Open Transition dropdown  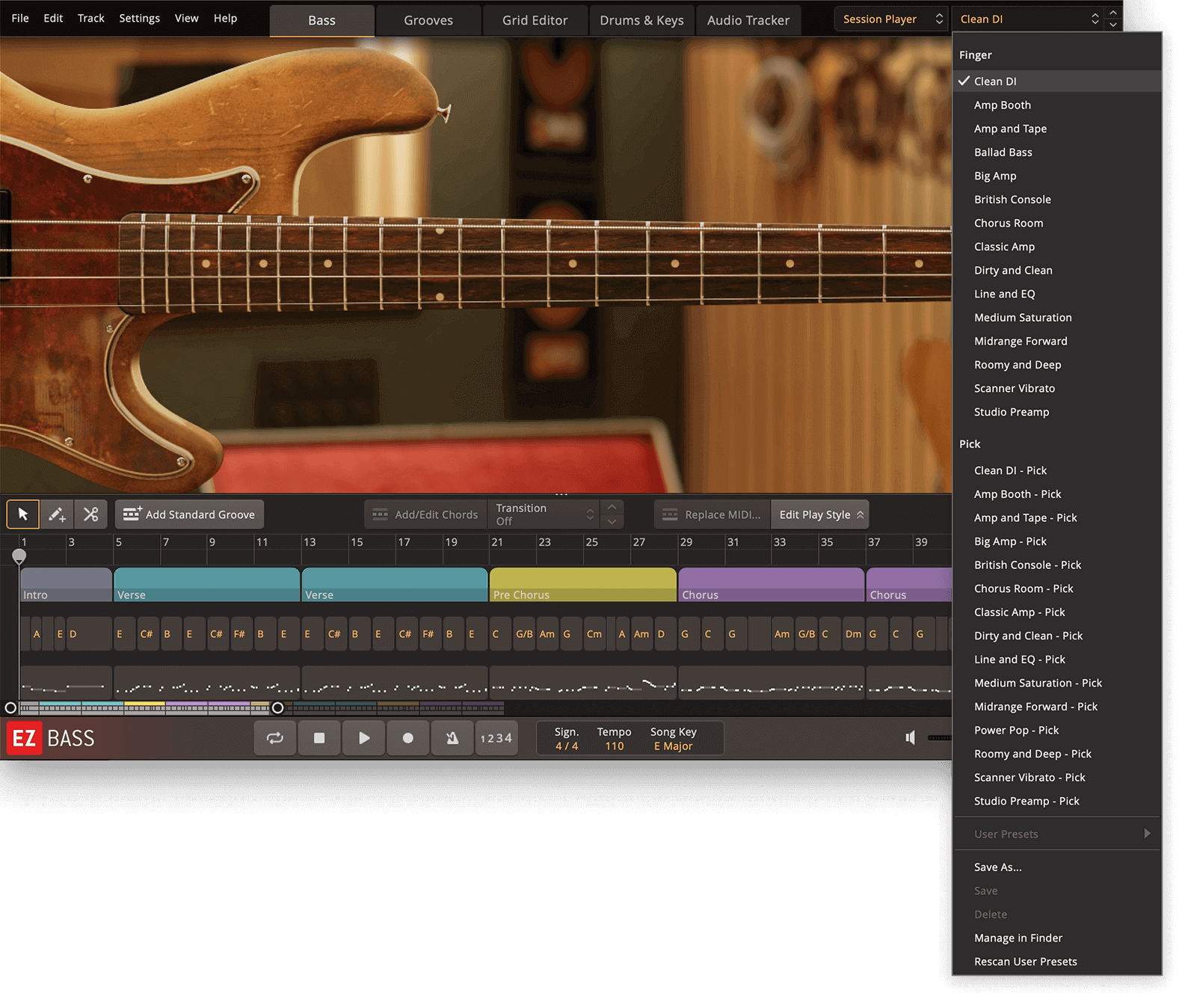[544, 514]
